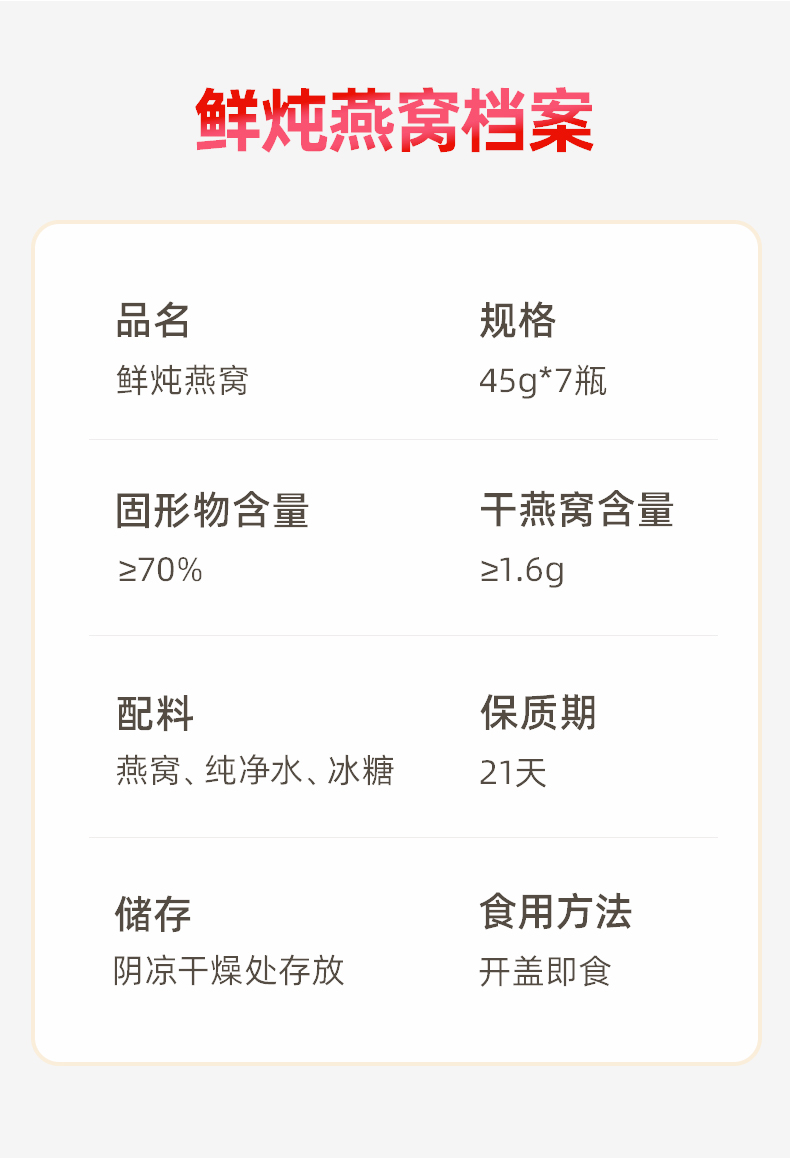790x1158 pixels.
Task: Select the 品名 heading label
Action: coord(153,321)
